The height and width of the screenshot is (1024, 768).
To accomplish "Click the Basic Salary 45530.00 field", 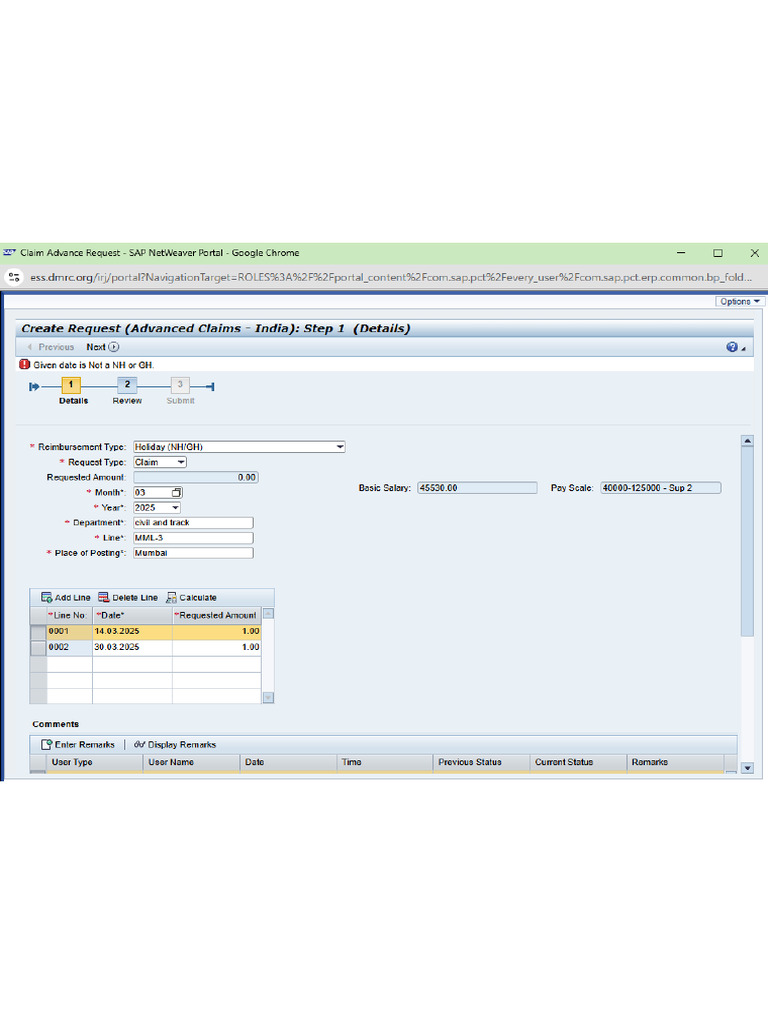I will coord(477,488).
